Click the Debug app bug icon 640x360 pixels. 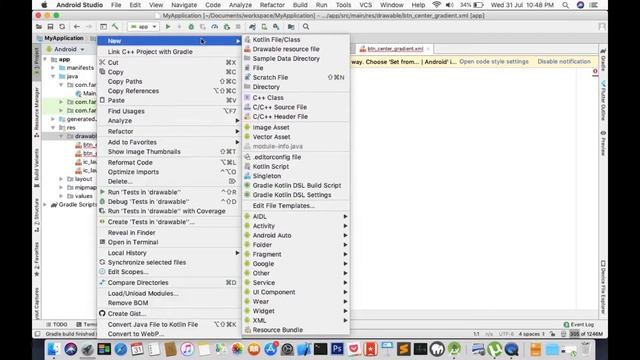pos(191,27)
